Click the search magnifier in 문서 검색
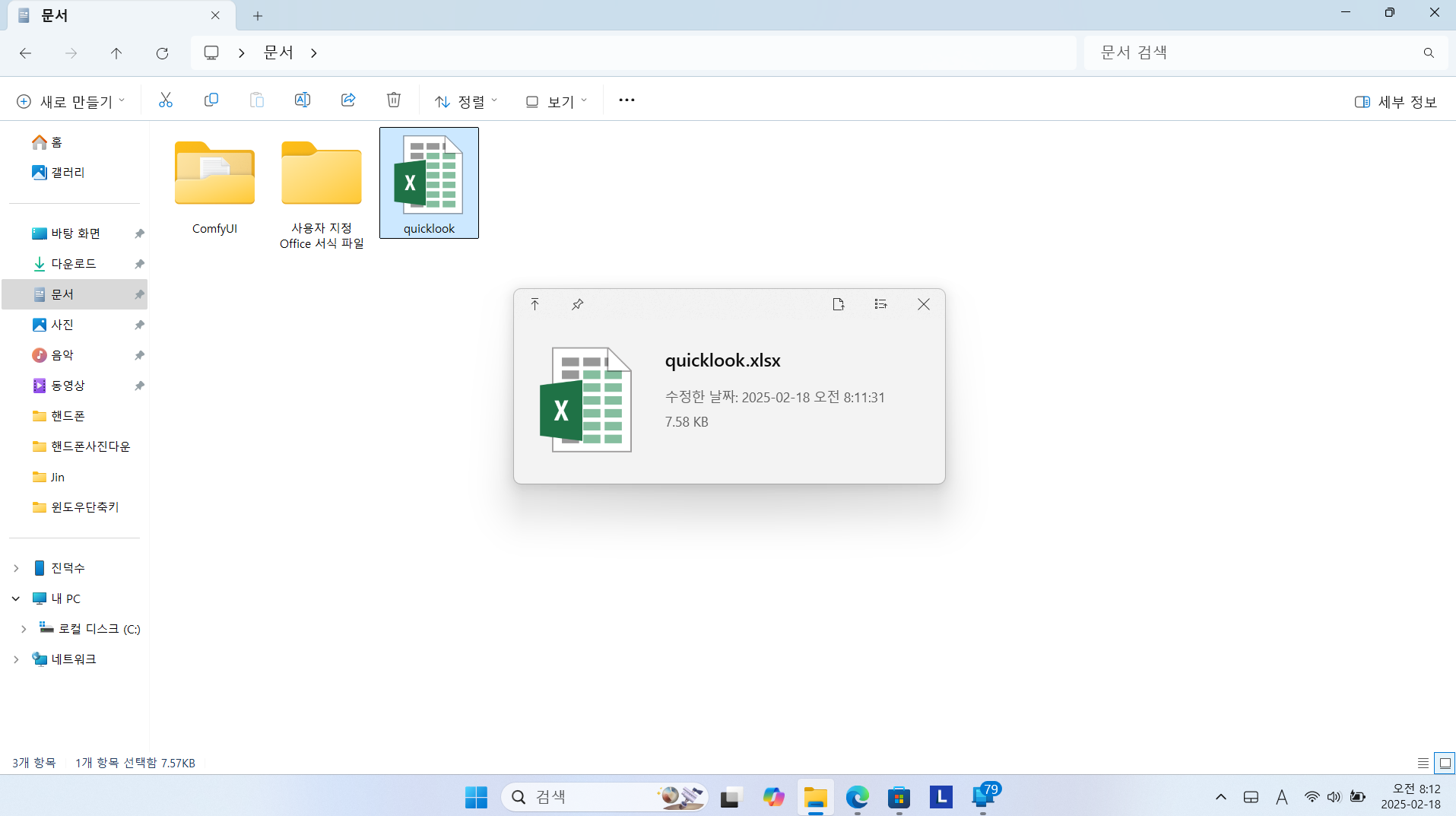 tap(1429, 52)
